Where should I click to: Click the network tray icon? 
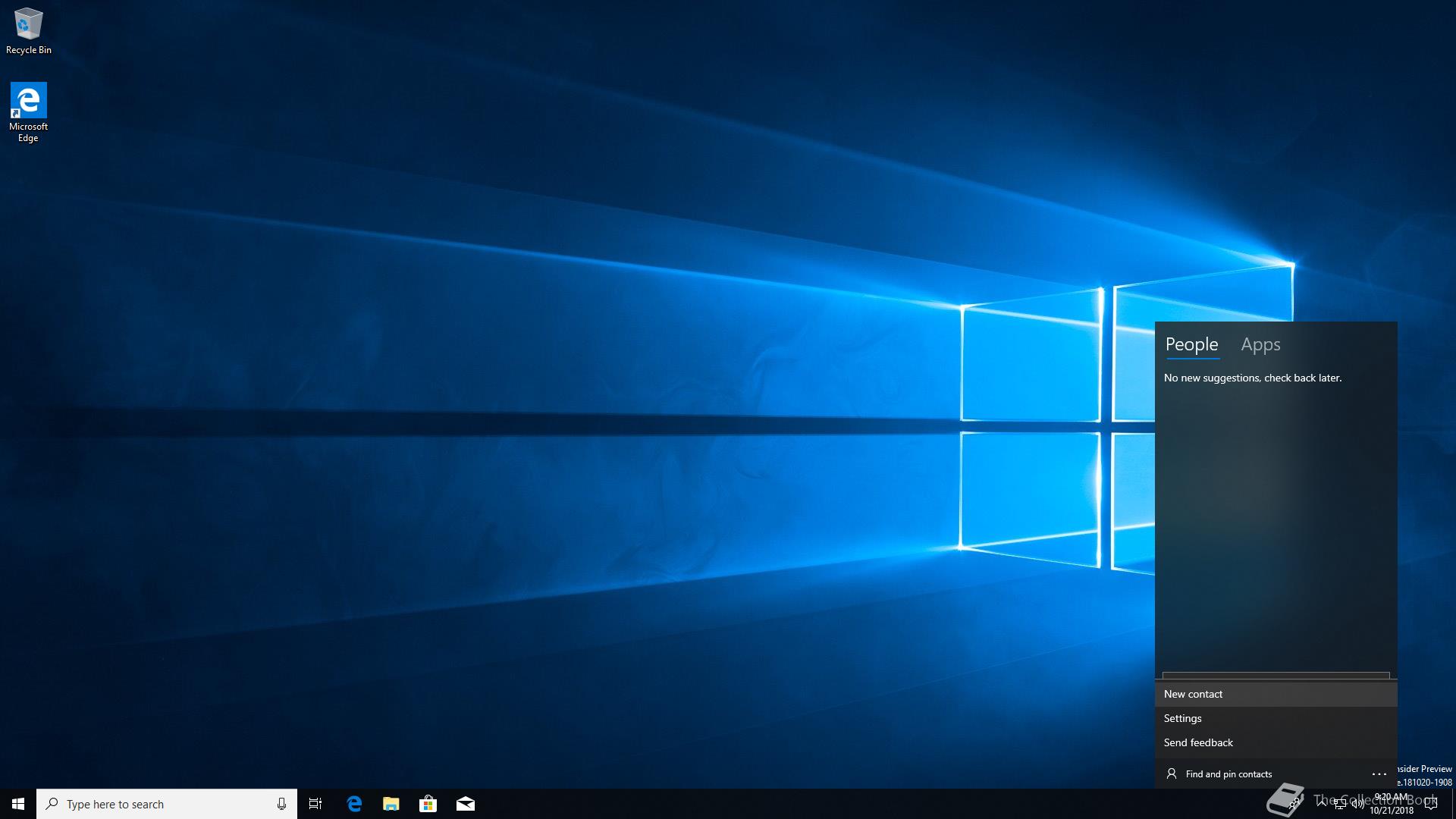[x=1340, y=804]
